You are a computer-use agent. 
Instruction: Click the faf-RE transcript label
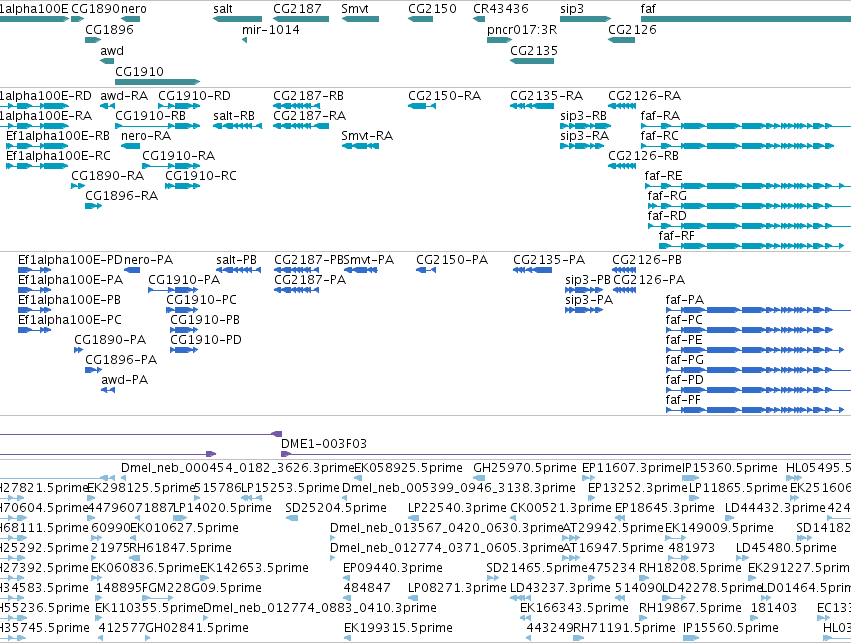pyautogui.click(x=663, y=176)
